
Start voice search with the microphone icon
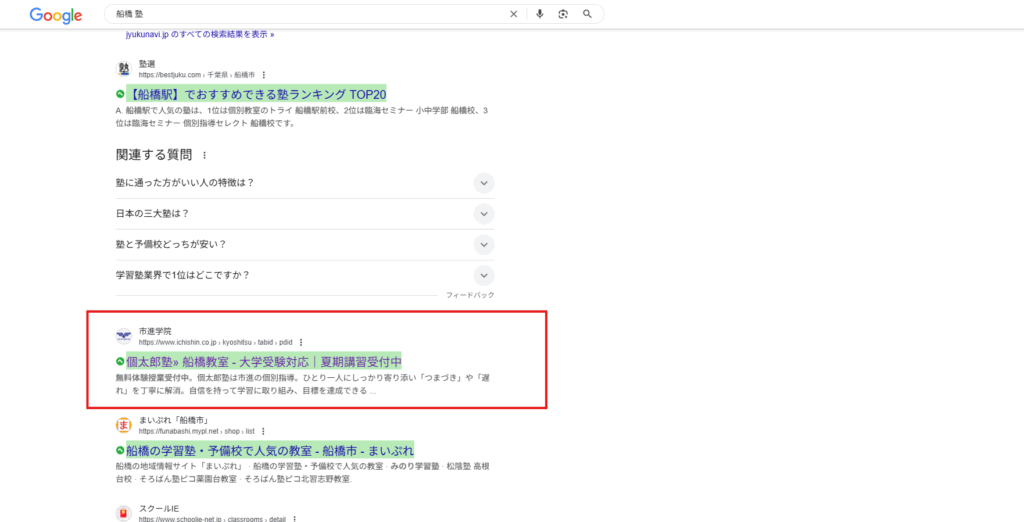[x=540, y=14]
